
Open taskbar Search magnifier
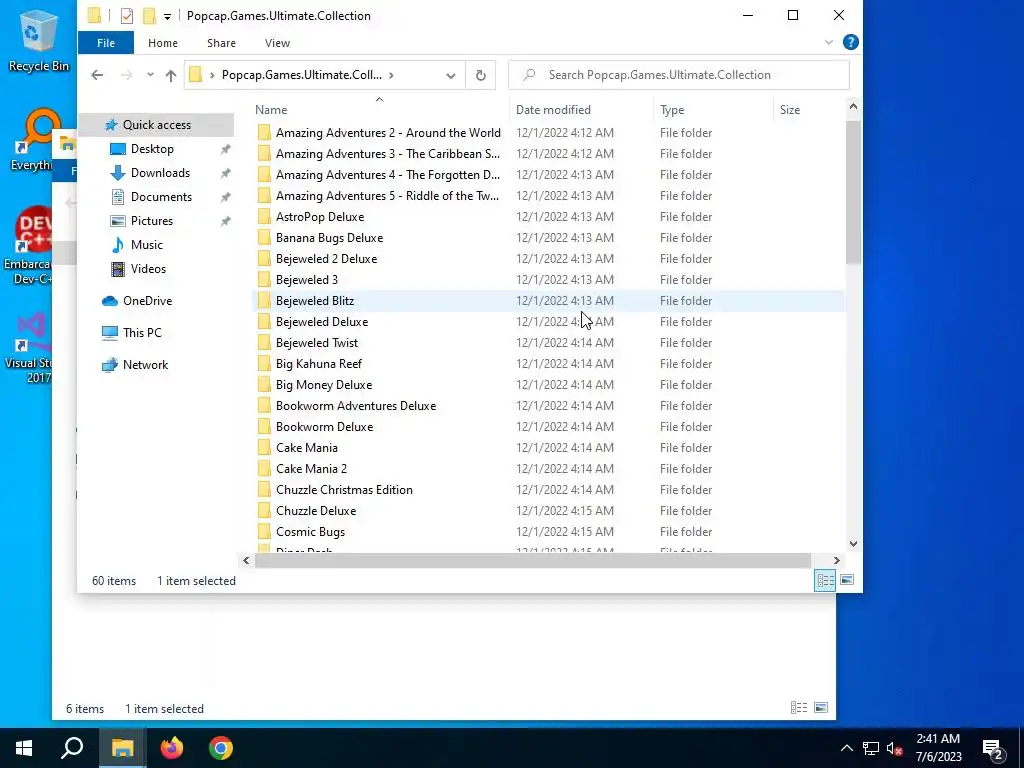[72, 748]
